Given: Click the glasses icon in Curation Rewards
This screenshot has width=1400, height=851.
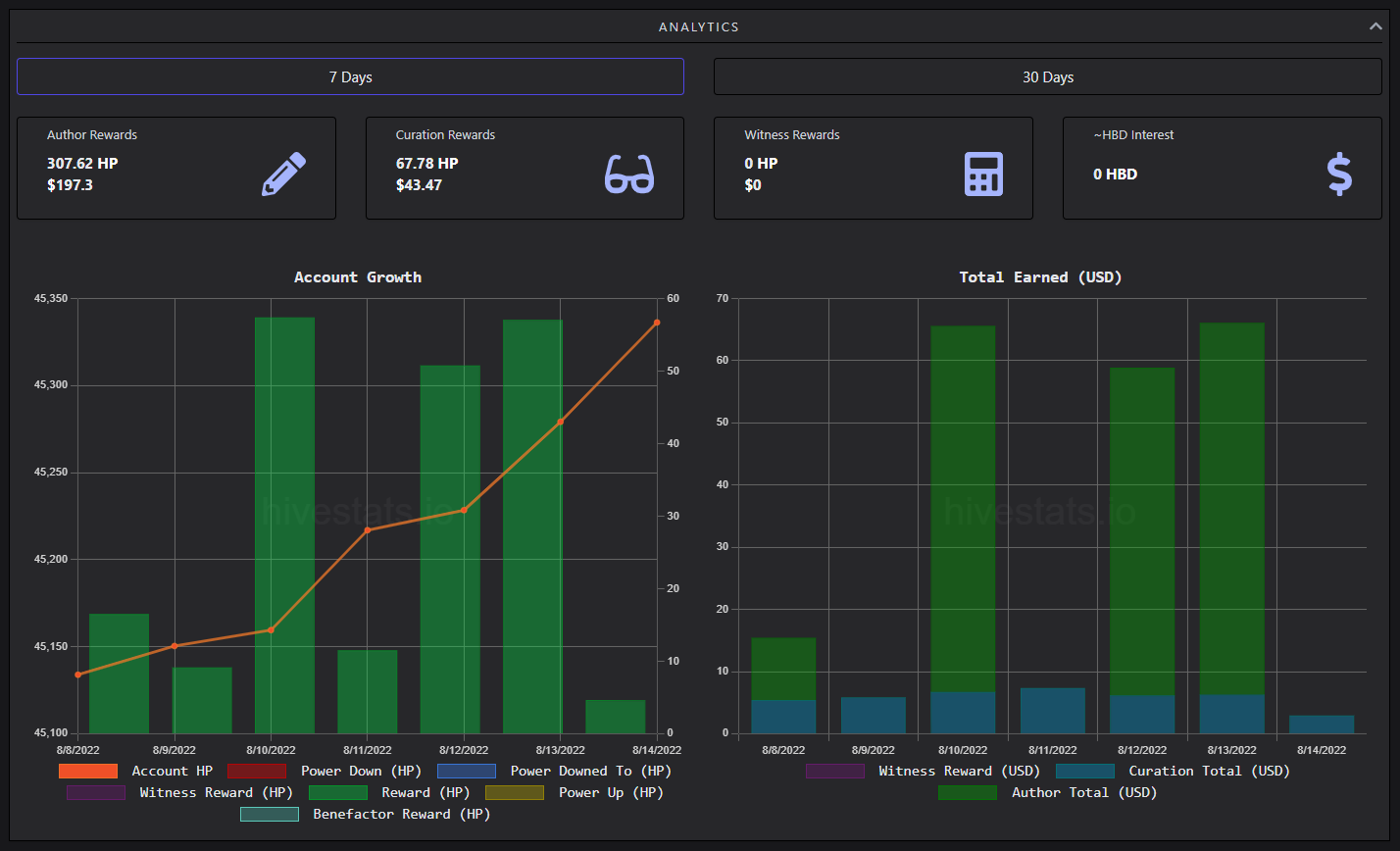Looking at the screenshot, I should coord(629,175).
